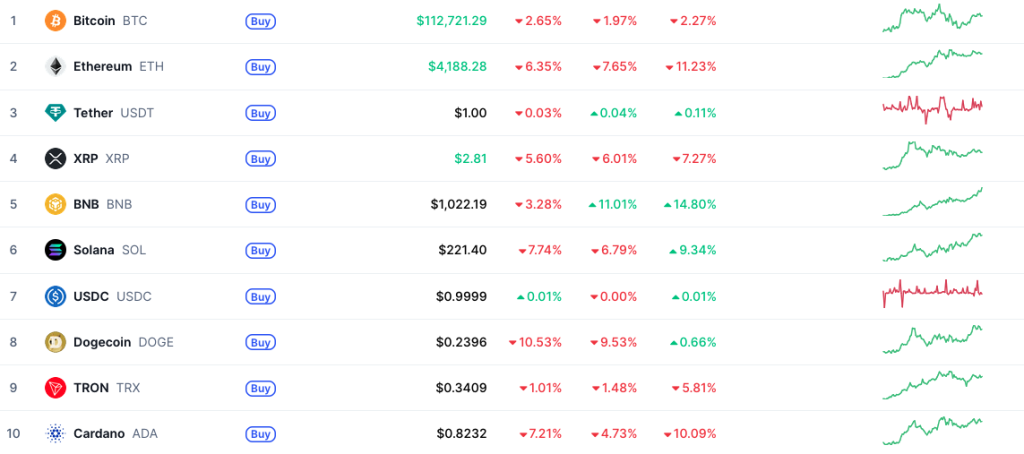1024x454 pixels.
Task: Click the Bitcoin coin logo icon
Action: tap(55, 20)
